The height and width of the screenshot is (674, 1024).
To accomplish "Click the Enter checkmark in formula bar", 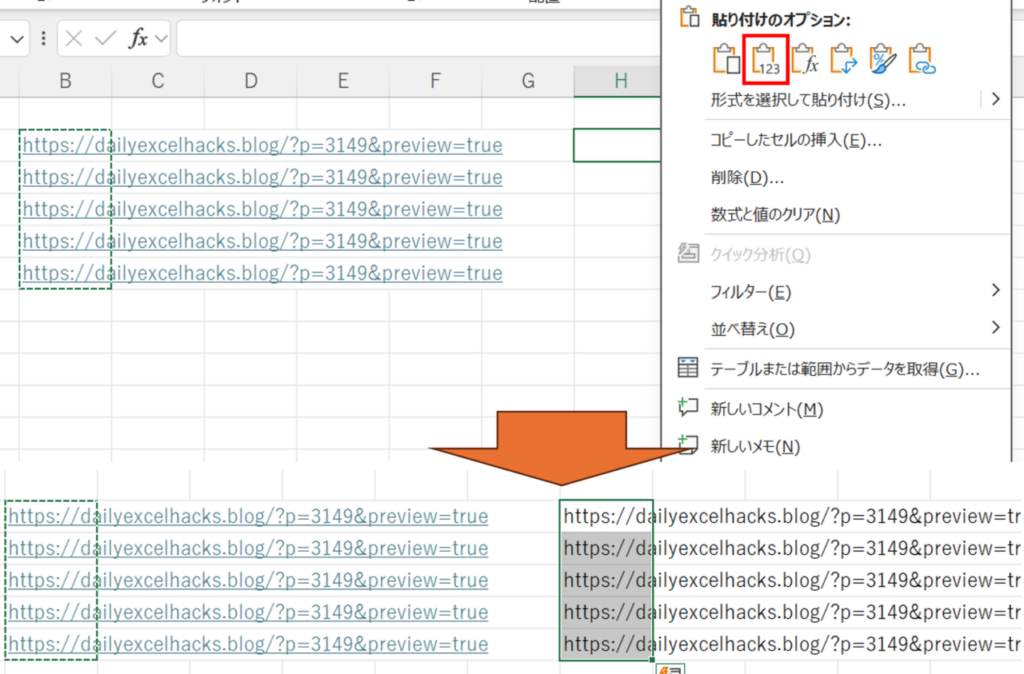I will [105, 39].
